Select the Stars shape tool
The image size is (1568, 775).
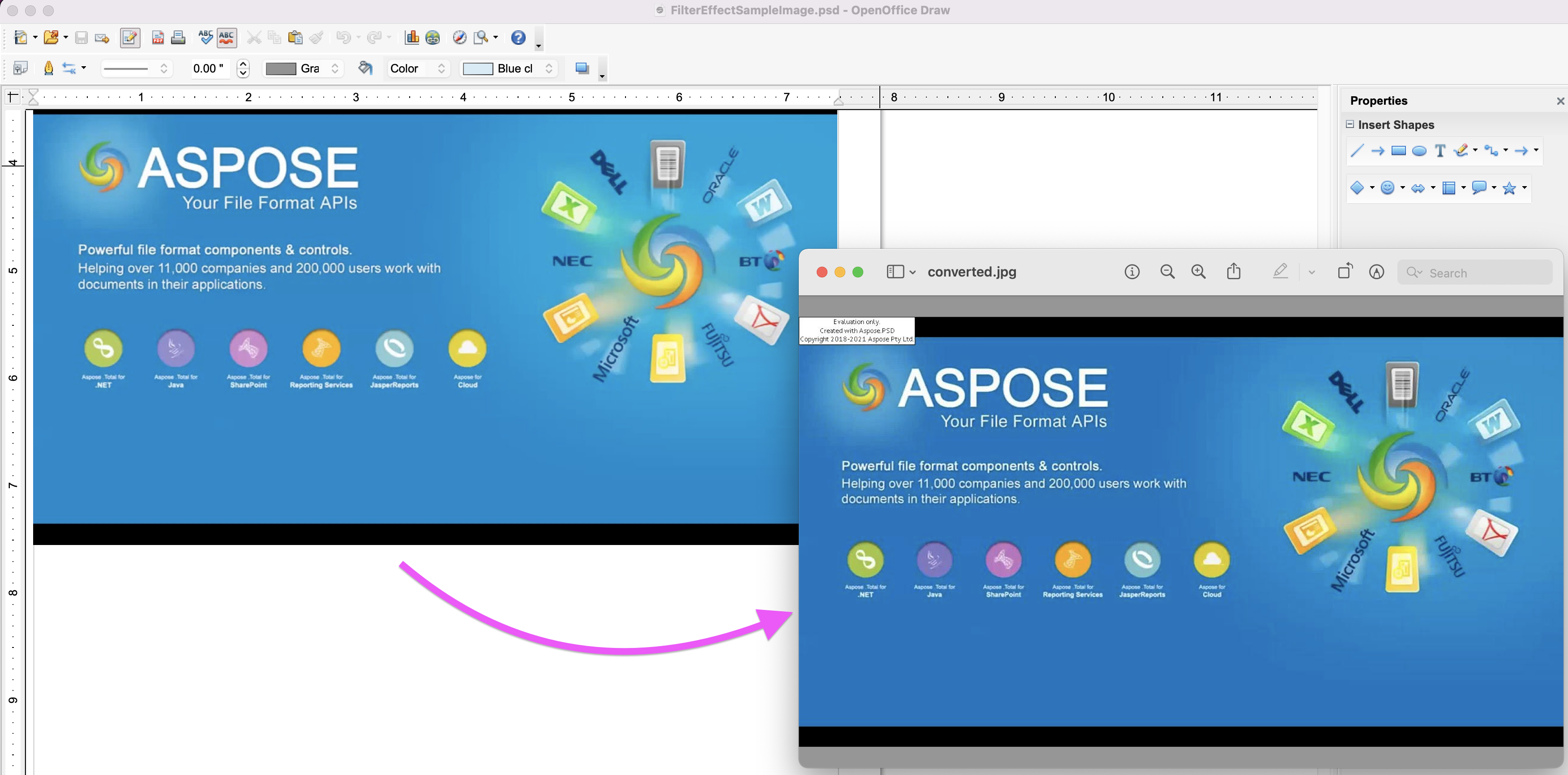[x=1509, y=188]
